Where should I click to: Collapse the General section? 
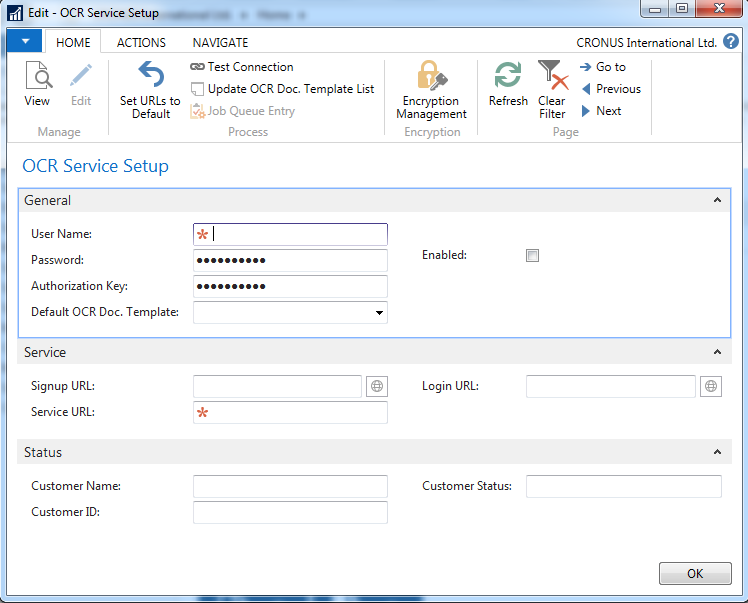click(717, 200)
